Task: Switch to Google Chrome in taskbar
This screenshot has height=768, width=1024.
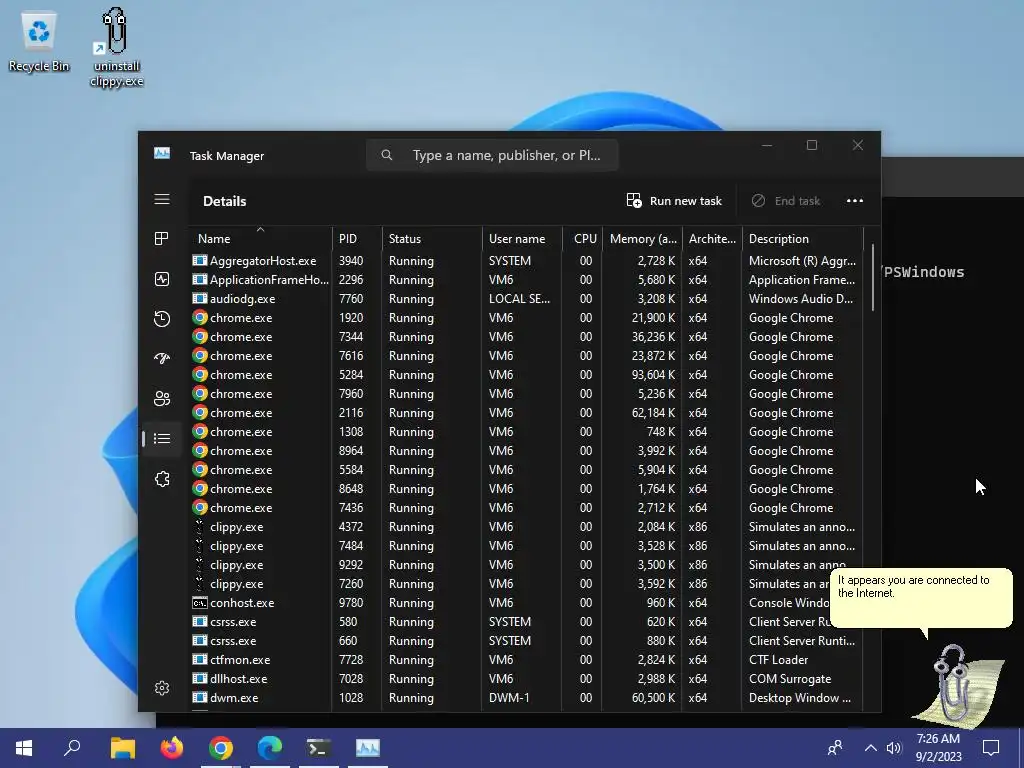Action: tap(221, 748)
